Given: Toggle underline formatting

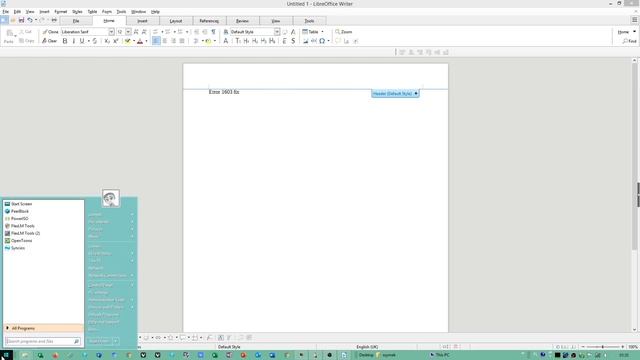Looking at the screenshot, I should tap(82, 41).
